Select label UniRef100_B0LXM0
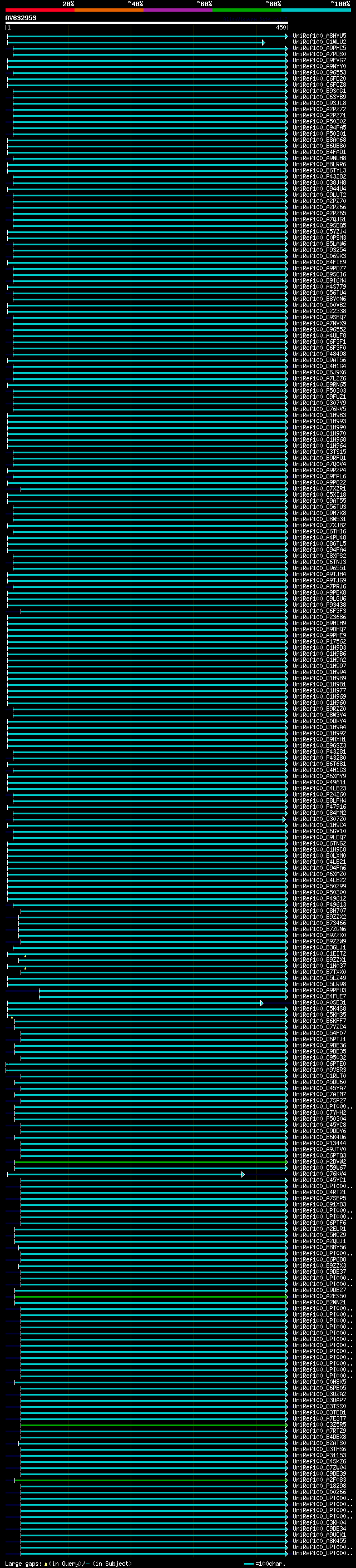The height and width of the screenshot is (1568, 356). pyautogui.click(x=319, y=856)
